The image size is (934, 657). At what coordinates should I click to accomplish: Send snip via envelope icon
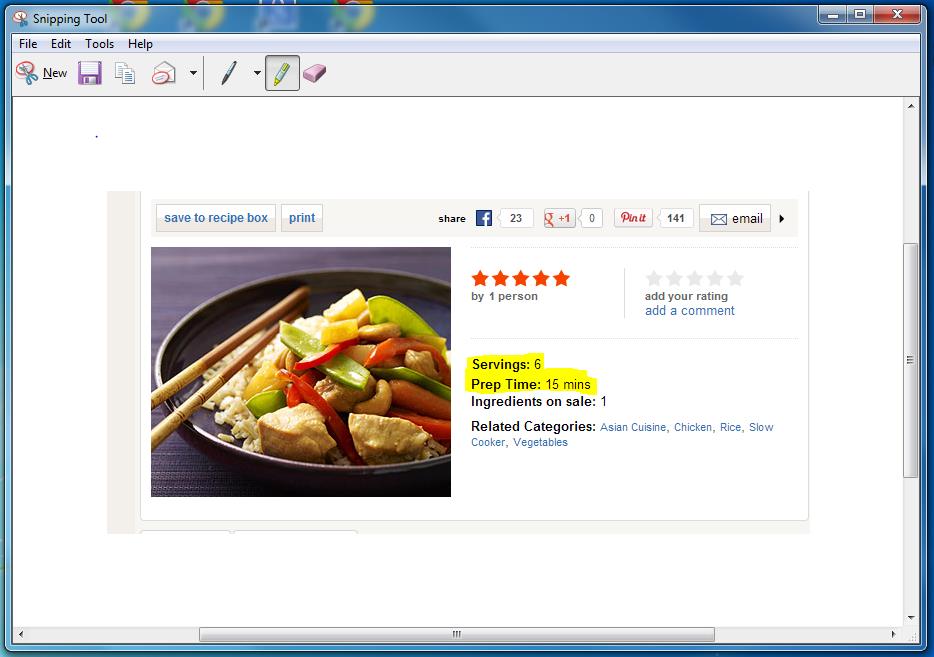(163, 73)
